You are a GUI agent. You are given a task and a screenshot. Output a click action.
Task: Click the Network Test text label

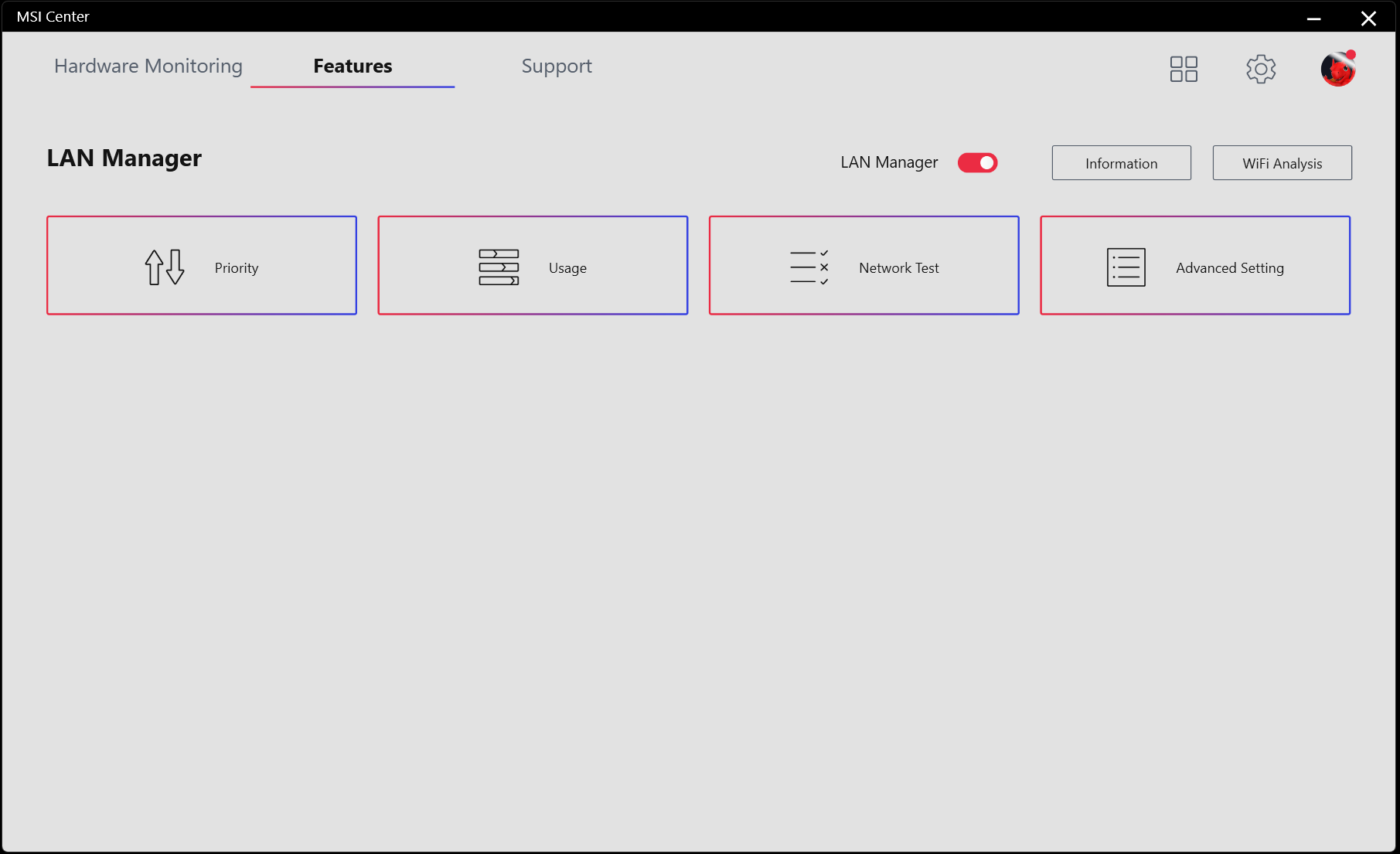(899, 268)
